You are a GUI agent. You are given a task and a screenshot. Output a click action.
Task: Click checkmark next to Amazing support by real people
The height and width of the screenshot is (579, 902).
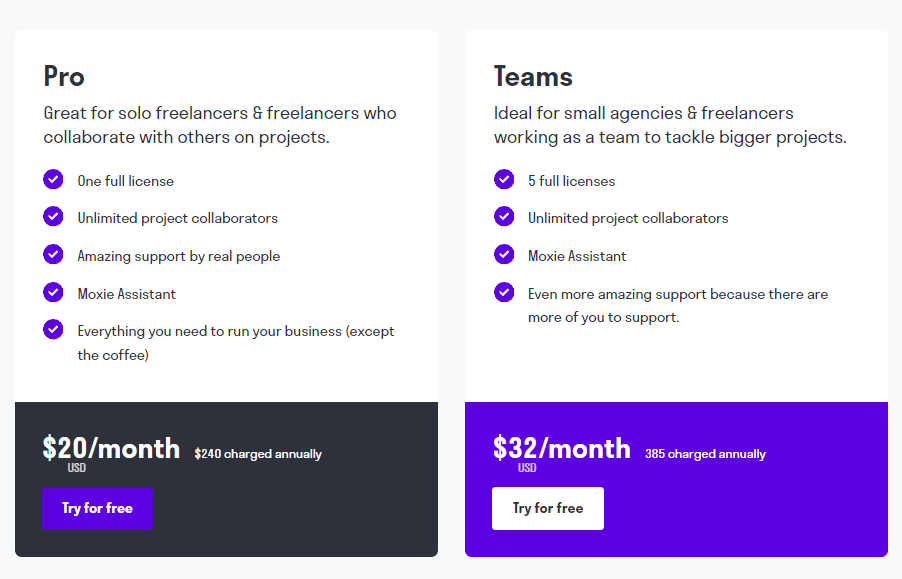[x=53, y=254]
